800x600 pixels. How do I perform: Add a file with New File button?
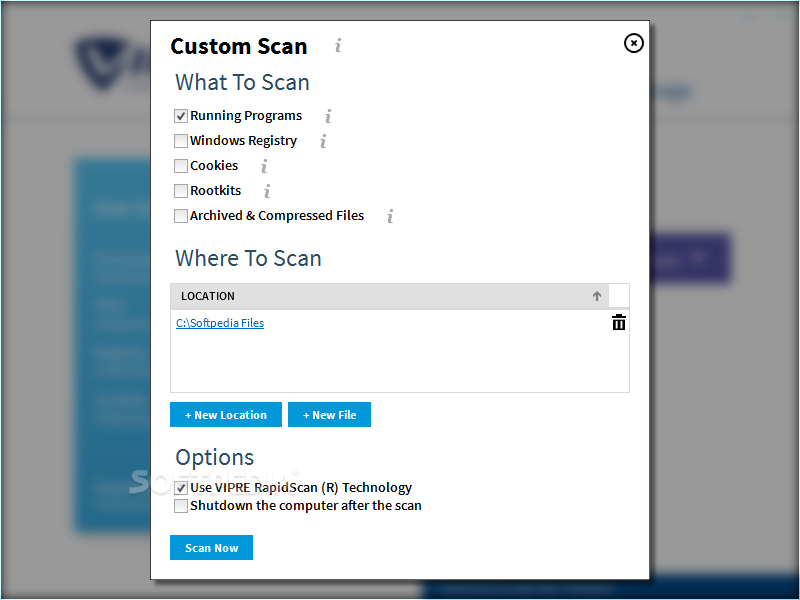click(329, 414)
